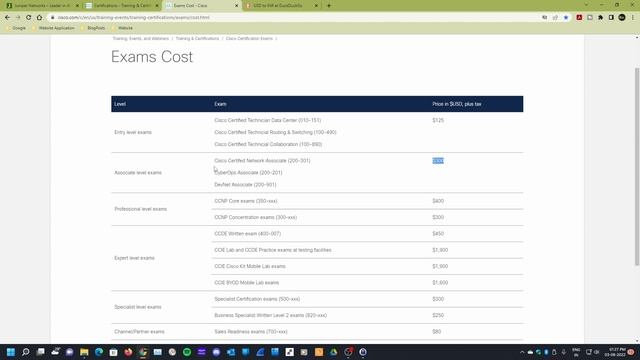640x360 pixels.
Task: Follow the Cisco Certification Exams breadcrumb
Action: pyautogui.click(x=249, y=38)
